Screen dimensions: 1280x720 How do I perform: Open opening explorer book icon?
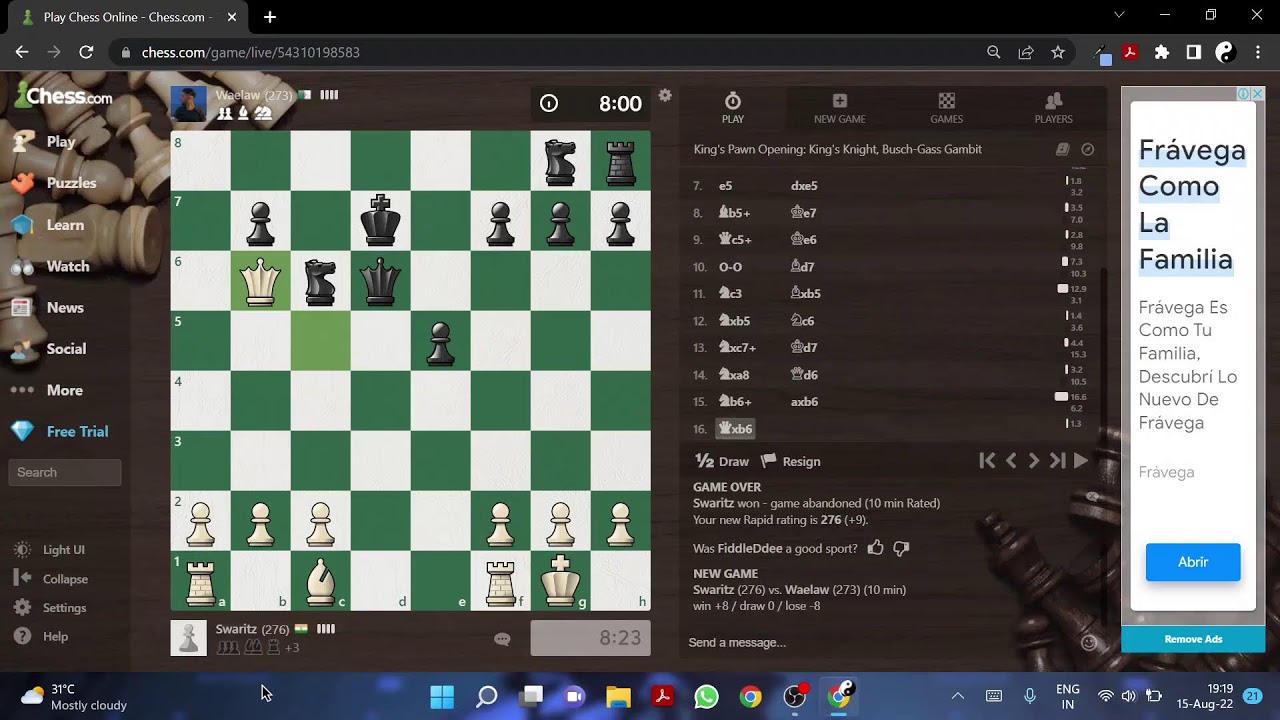[1063, 149]
